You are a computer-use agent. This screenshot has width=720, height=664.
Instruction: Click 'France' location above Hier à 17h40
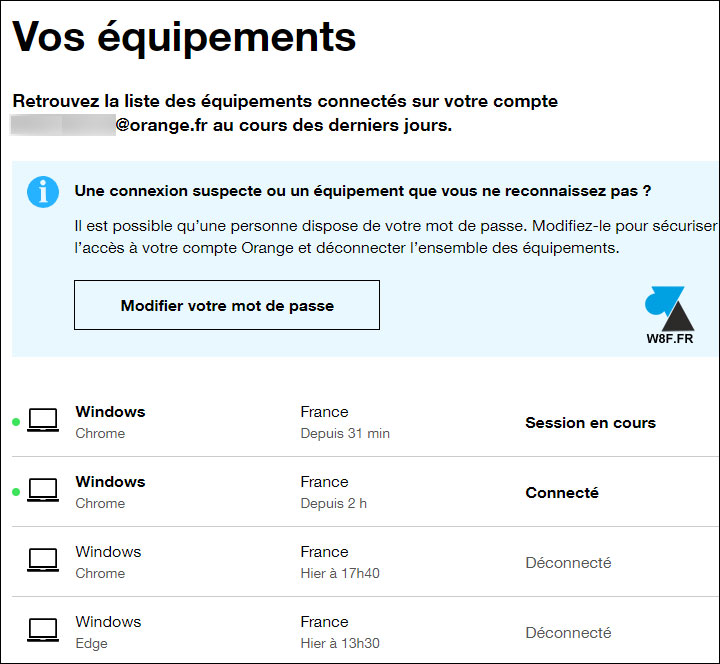pos(324,551)
